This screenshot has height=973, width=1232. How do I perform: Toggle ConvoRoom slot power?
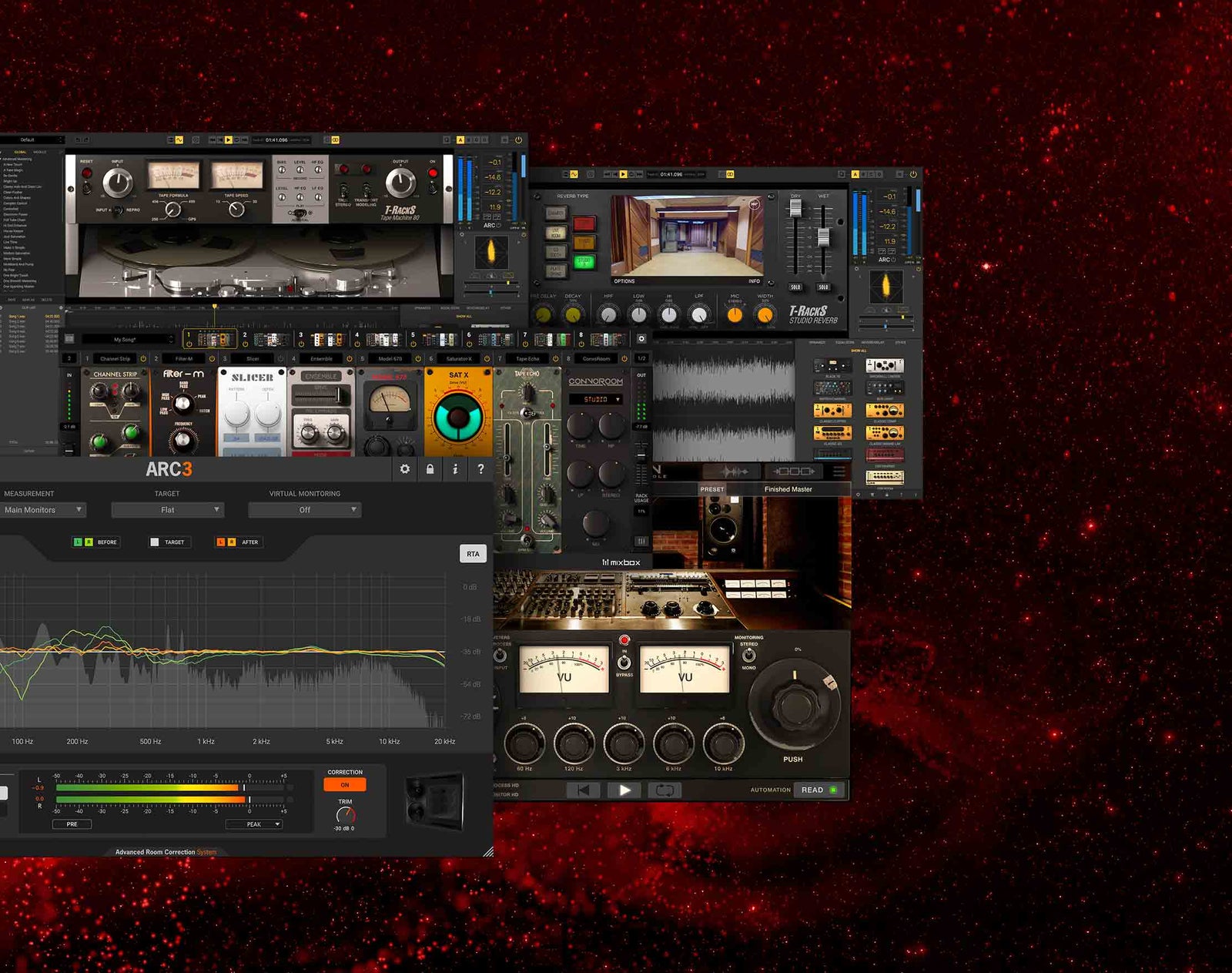tap(624, 358)
